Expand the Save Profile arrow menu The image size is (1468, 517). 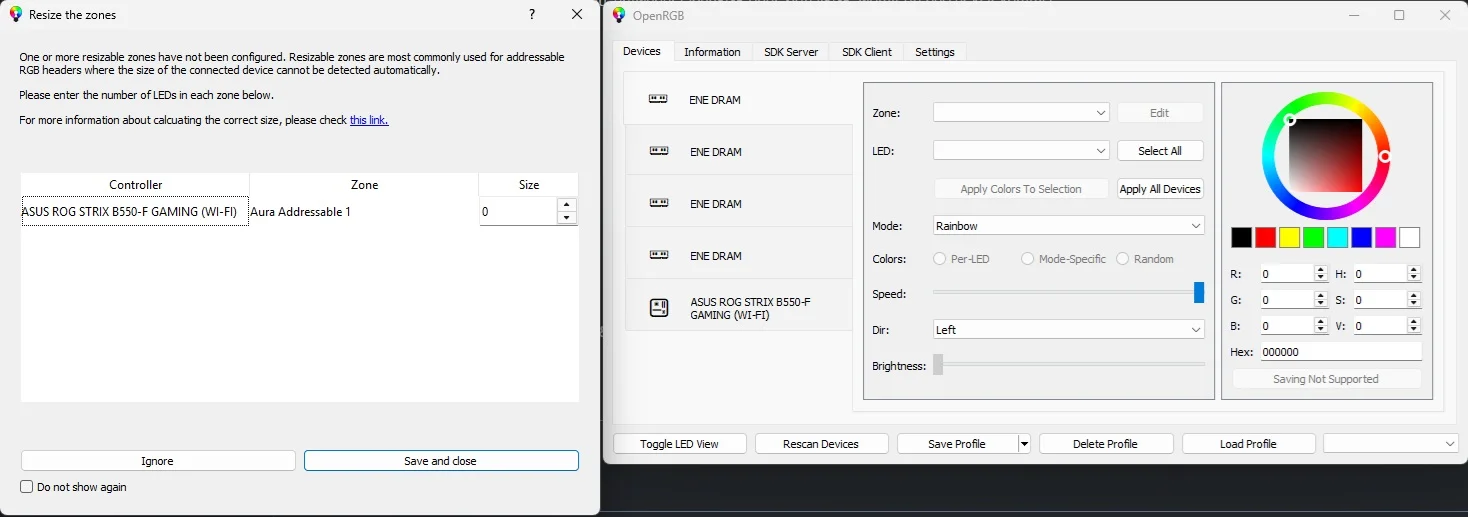click(x=1024, y=444)
